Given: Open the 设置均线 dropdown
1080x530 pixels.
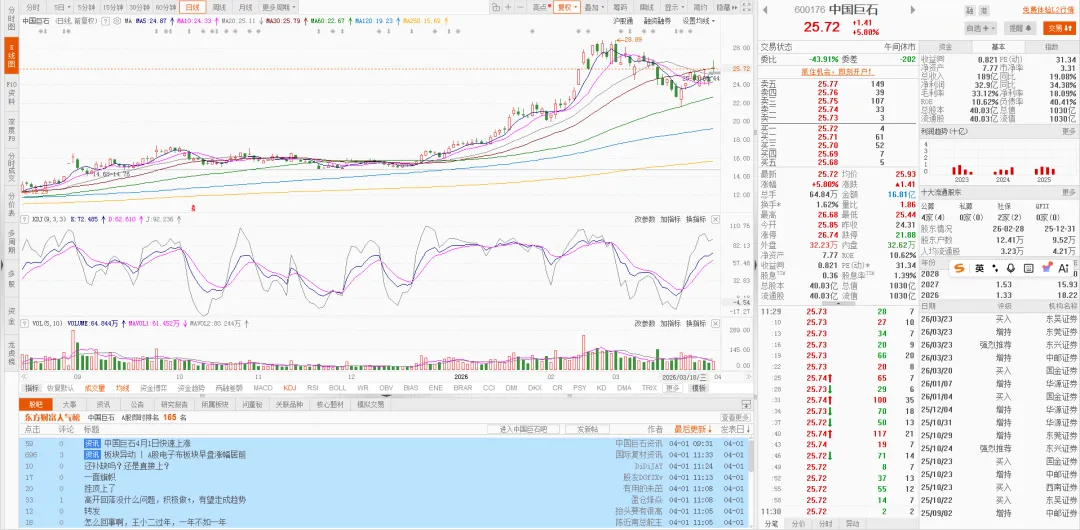Looking at the screenshot, I should (x=698, y=21).
